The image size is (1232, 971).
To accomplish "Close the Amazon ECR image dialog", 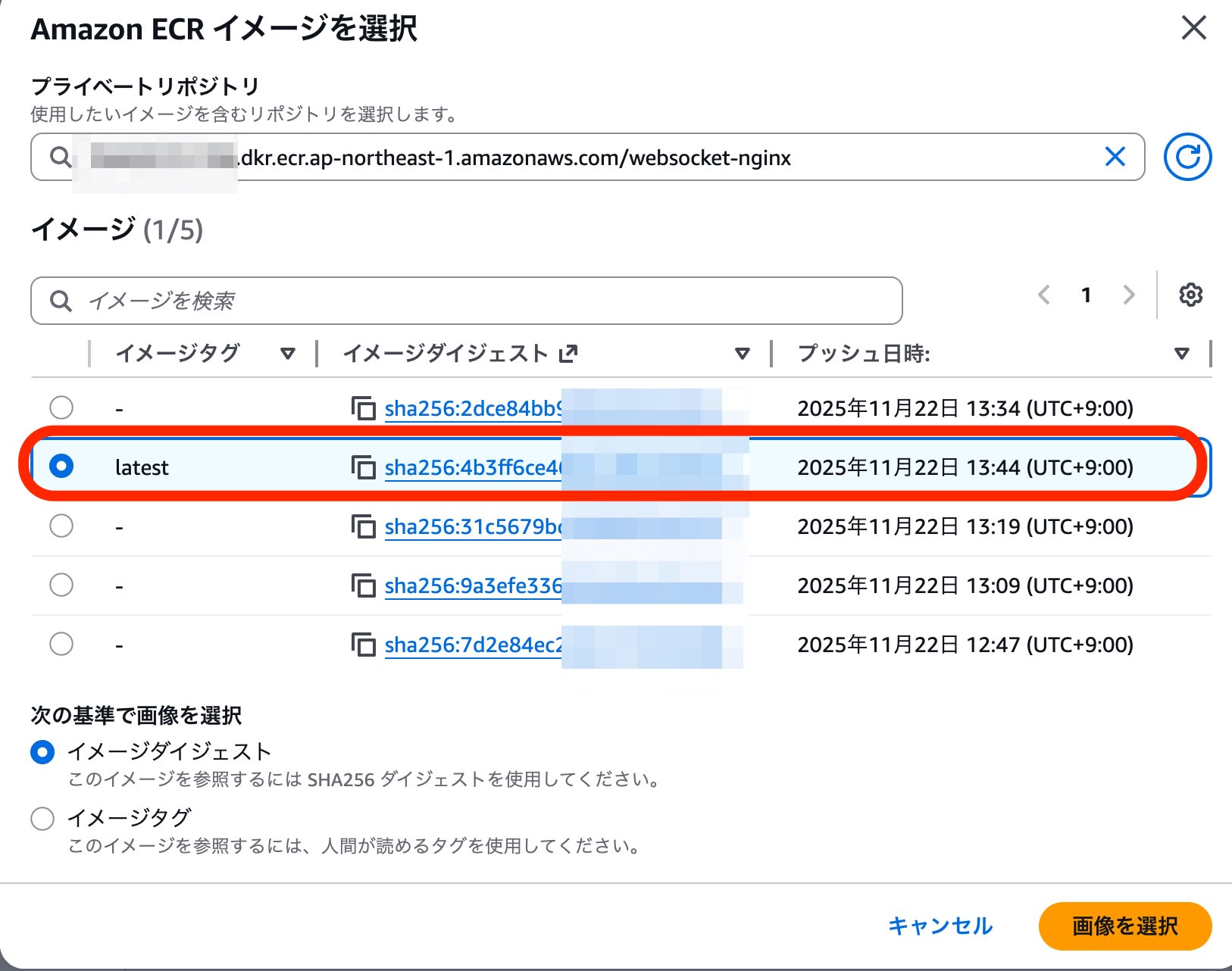I will (x=1193, y=28).
